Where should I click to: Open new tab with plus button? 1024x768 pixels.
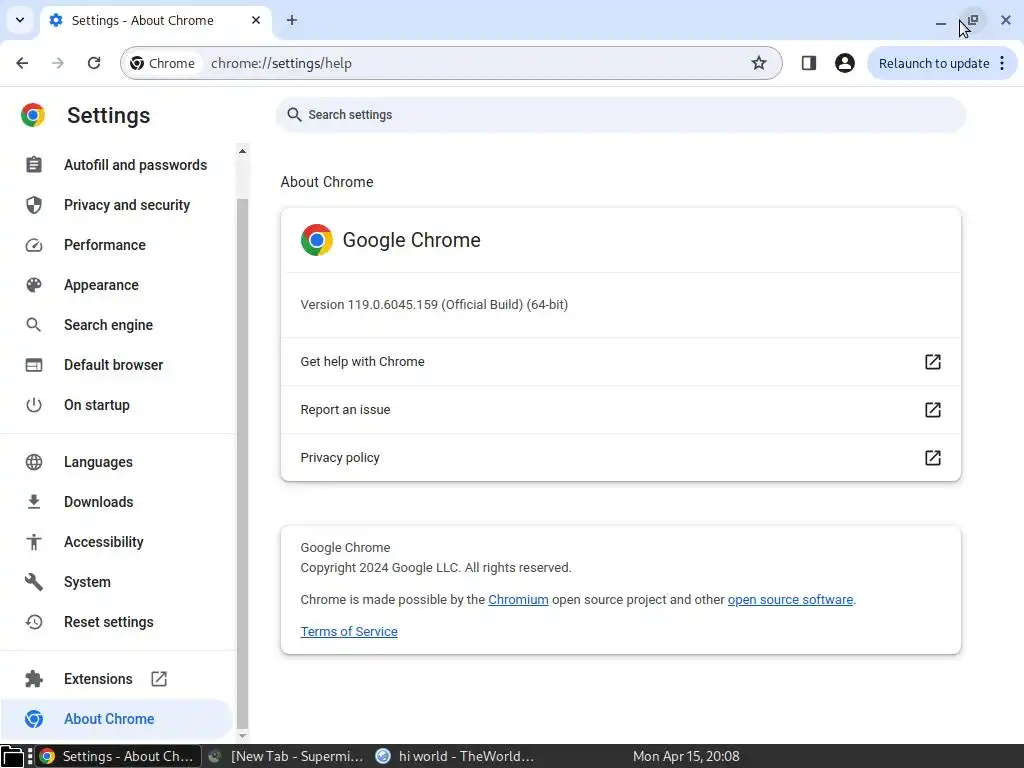292,20
